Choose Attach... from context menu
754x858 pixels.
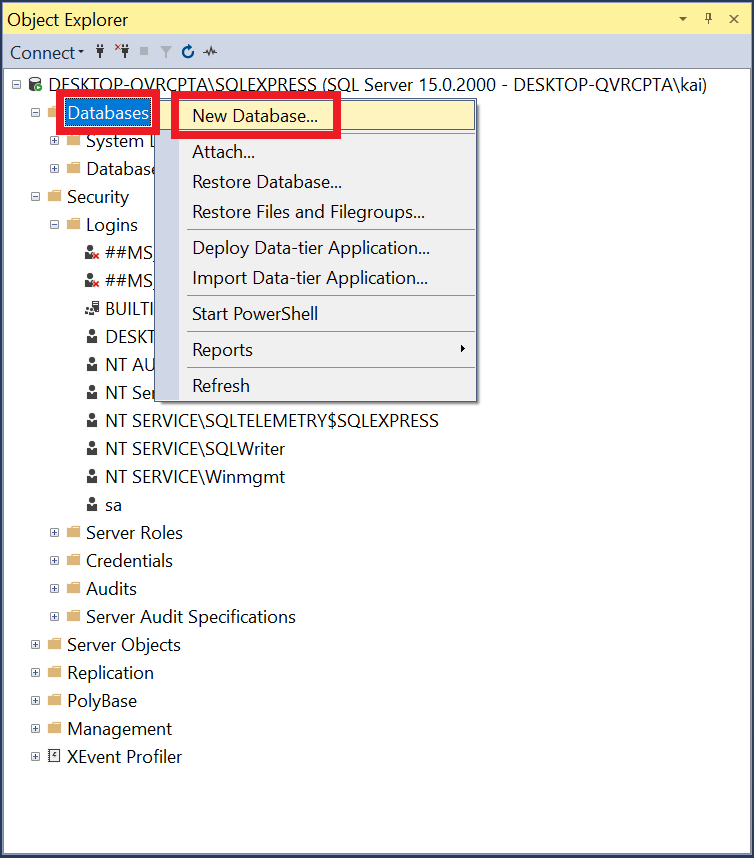click(x=326, y=152)
